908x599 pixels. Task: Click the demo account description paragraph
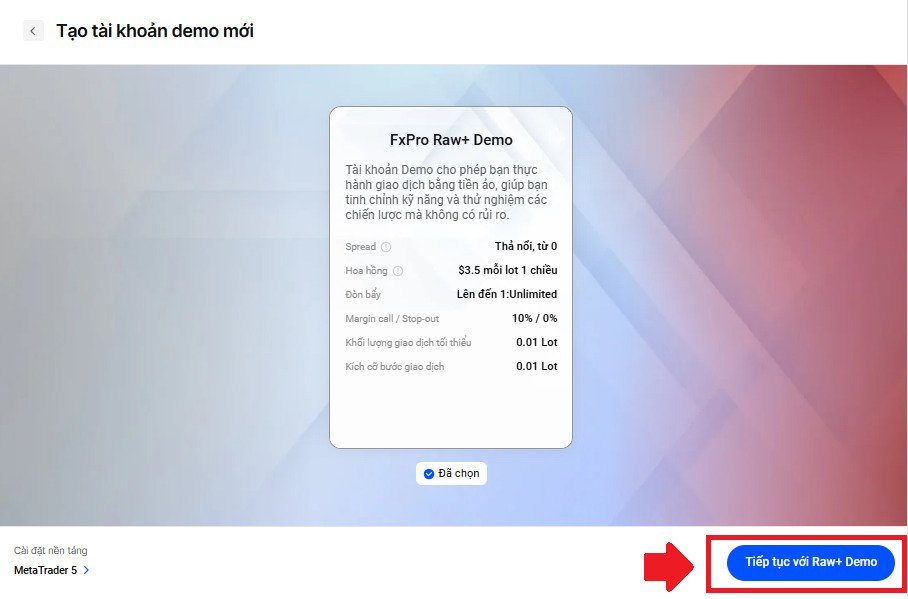[450, 193]
